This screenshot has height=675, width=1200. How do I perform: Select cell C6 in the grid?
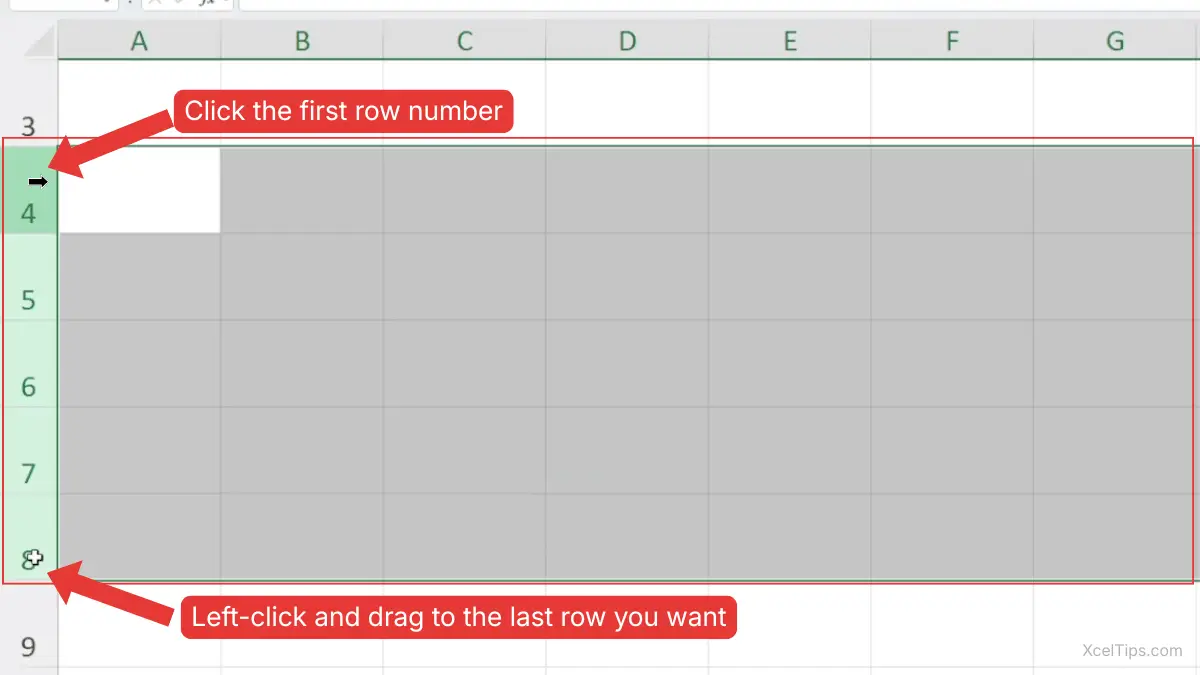pyautogui.click(x=464, y=364)
